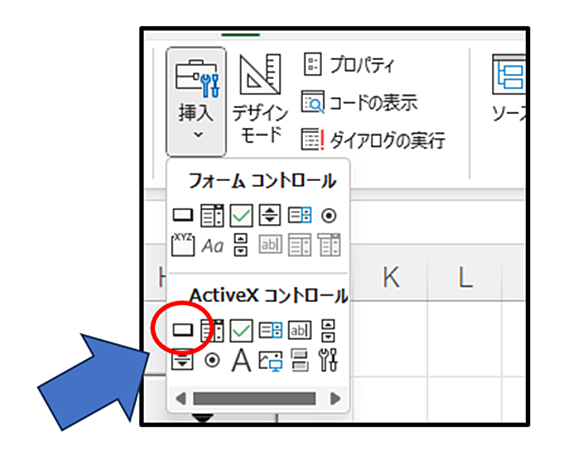586x459 pixels.
Task: Insert an ActiveX list box
Action: 270,330
